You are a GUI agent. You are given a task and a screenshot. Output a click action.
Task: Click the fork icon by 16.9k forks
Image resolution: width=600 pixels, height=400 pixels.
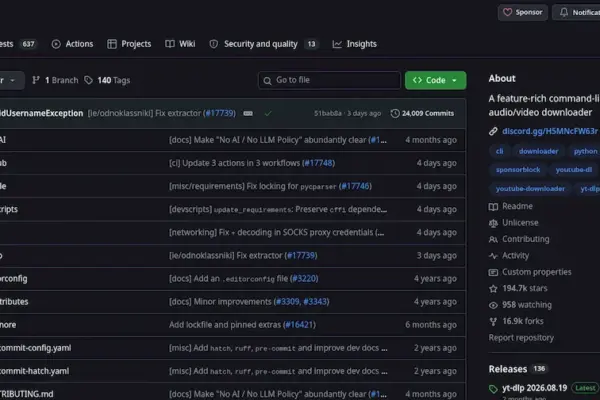493,322
